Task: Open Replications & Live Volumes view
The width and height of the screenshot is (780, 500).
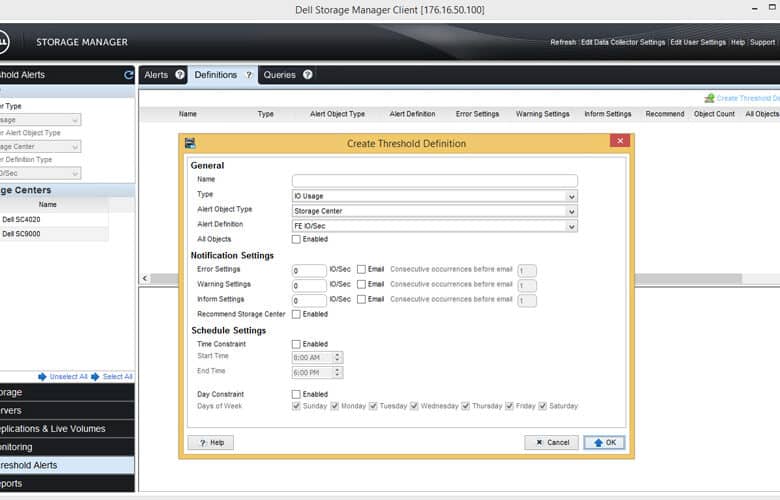Action: tap(67, 428)
